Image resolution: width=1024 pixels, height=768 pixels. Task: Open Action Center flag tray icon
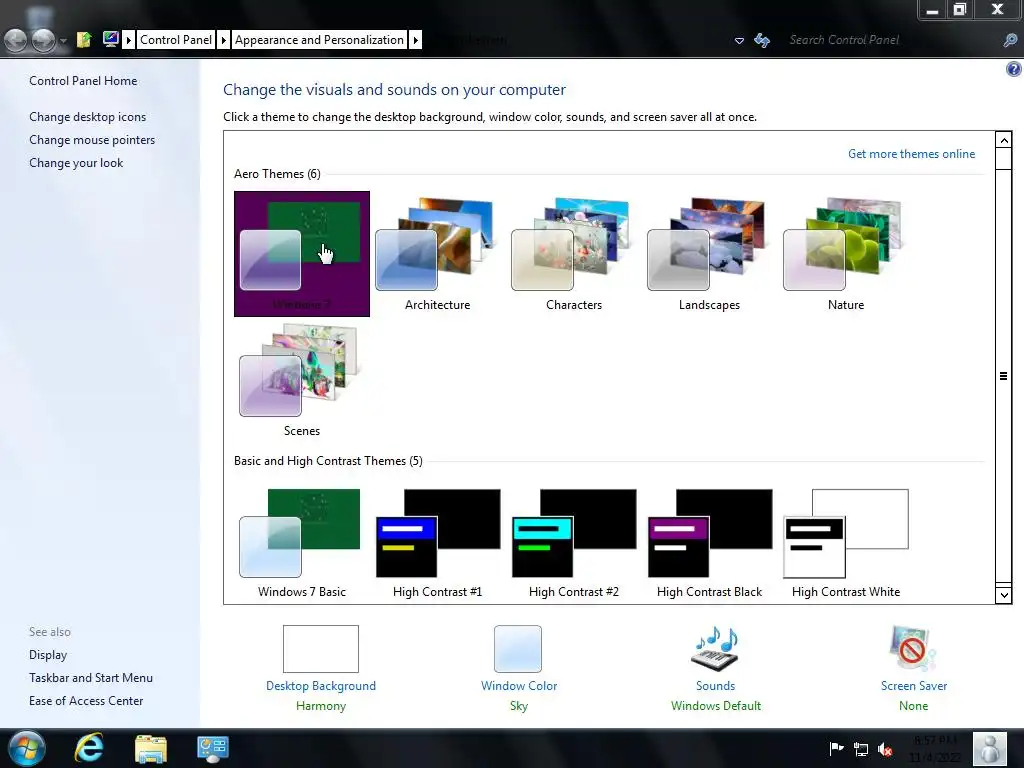836,749
